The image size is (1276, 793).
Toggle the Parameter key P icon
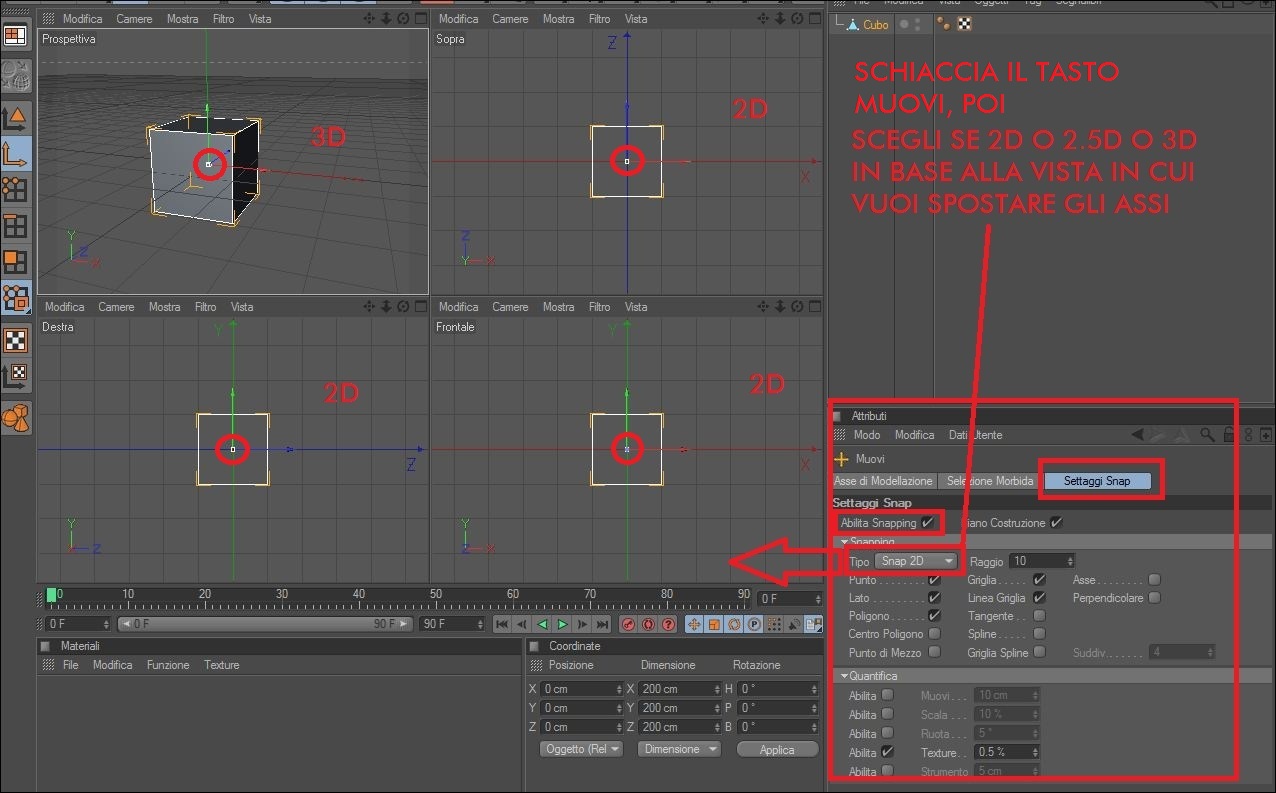tap(752, 624)
